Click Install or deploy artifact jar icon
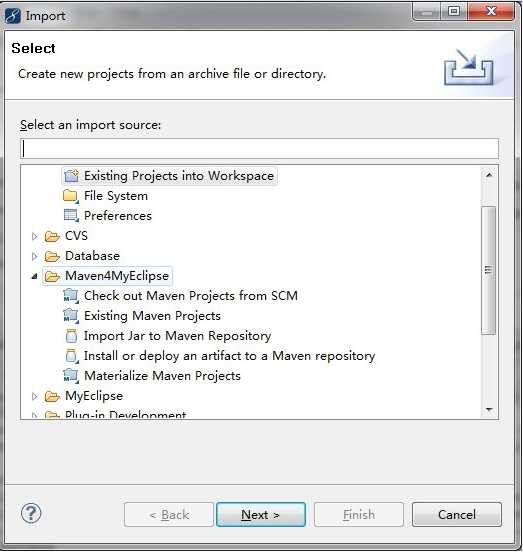 point(71,356)
